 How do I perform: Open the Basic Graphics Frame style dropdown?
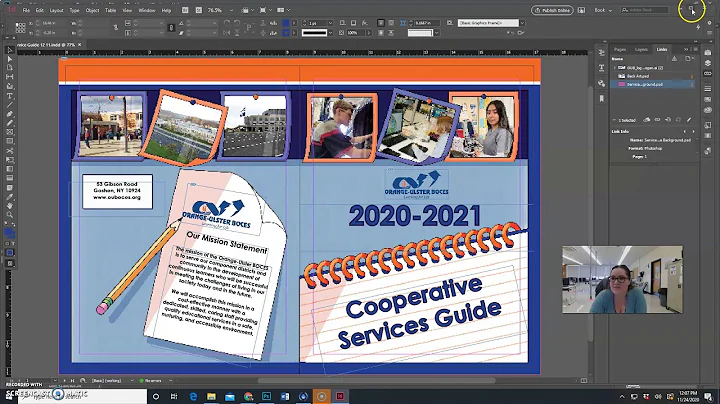(522, 23)
